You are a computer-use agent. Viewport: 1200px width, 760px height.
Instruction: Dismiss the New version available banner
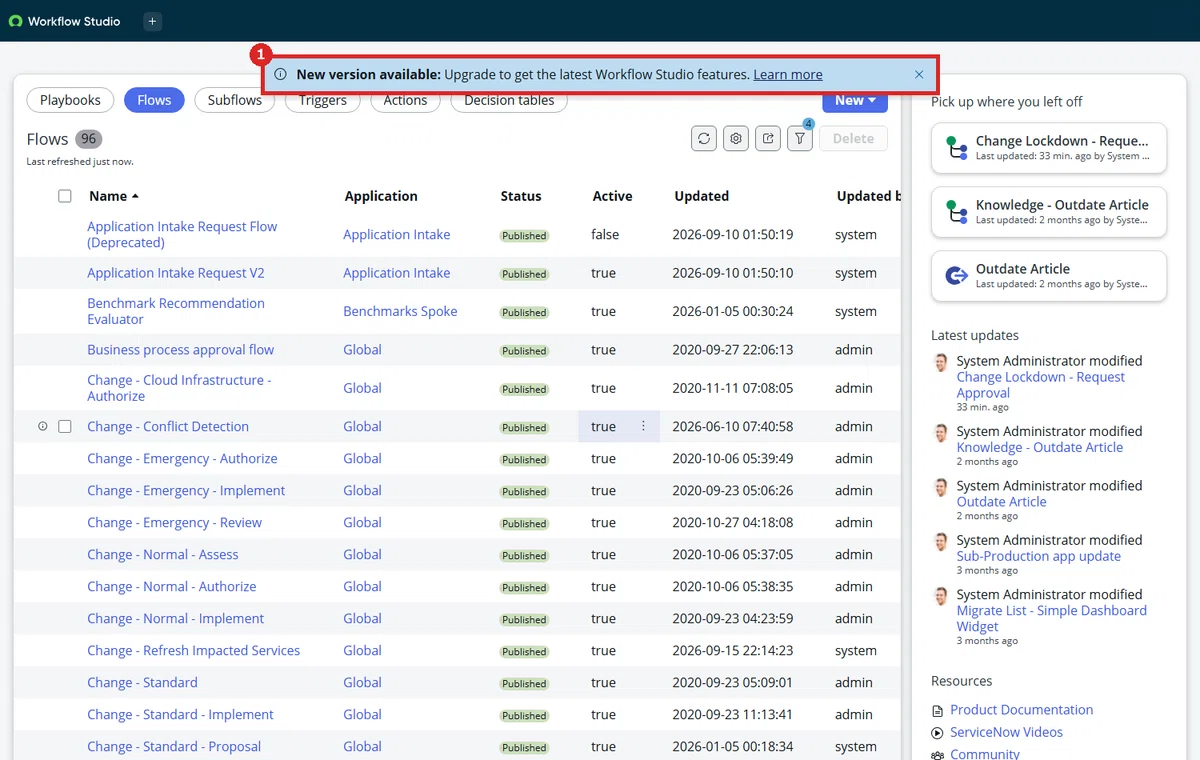click(x=919, y=75)
